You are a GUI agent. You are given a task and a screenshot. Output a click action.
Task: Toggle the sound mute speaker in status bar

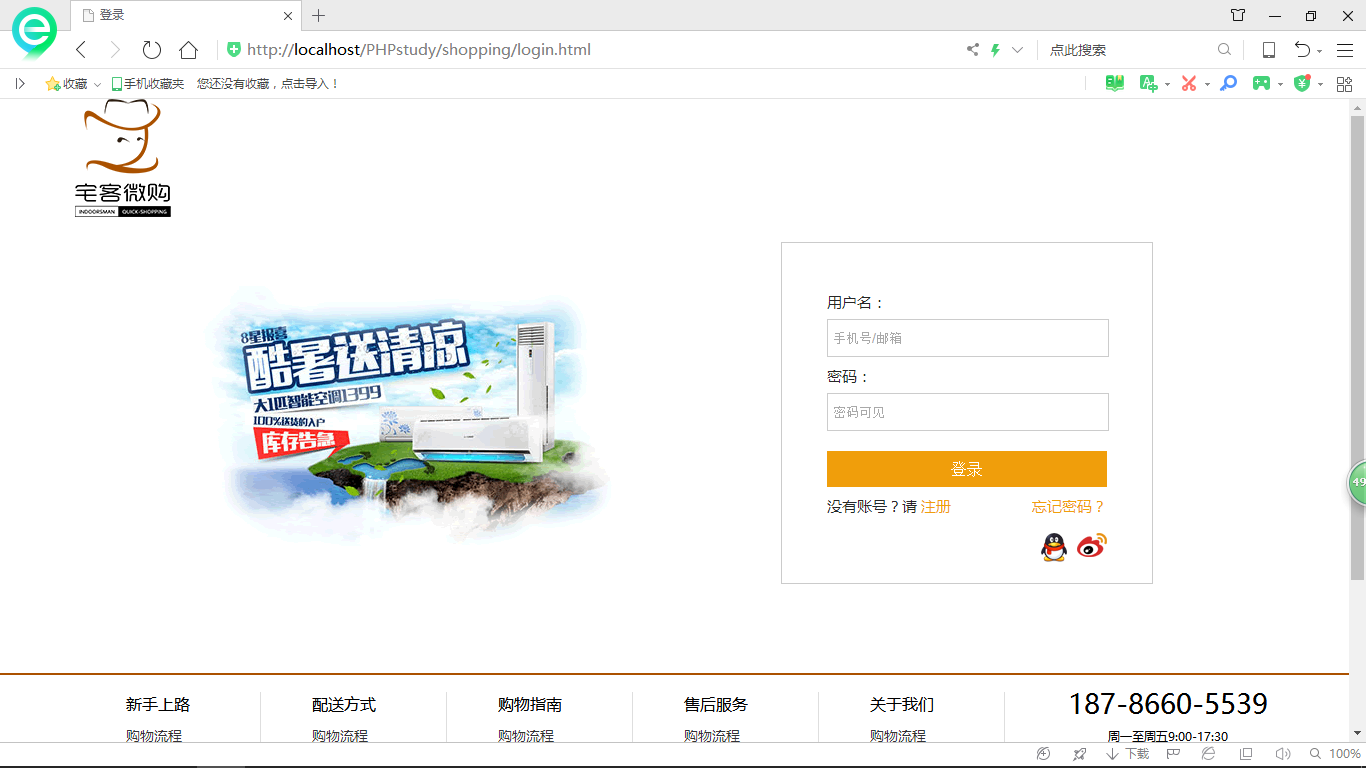click(x=1283, y=754)
